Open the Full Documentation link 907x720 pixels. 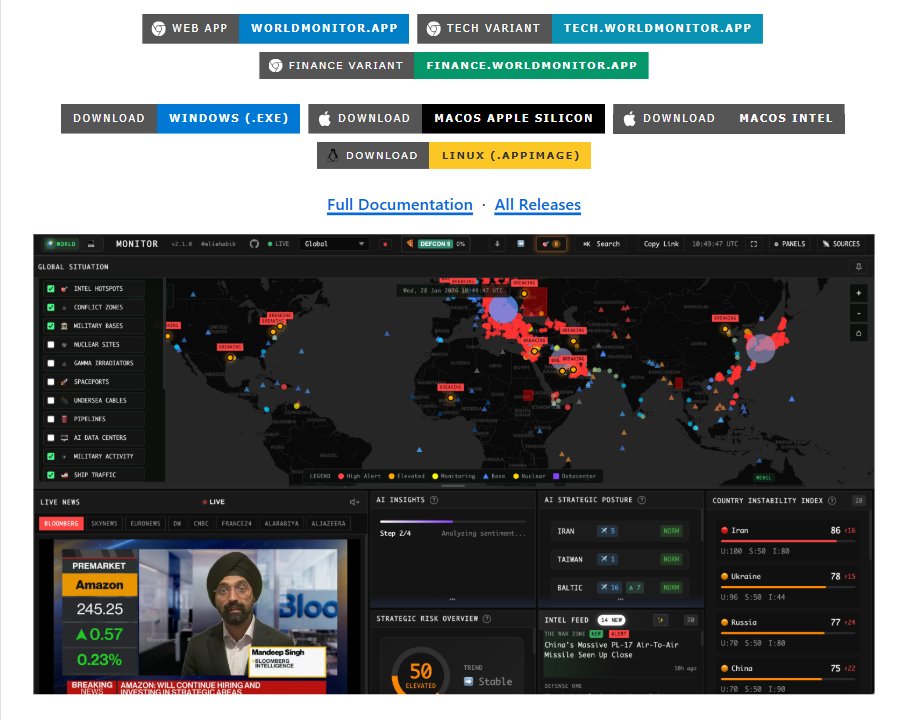(x=400, y=205)
